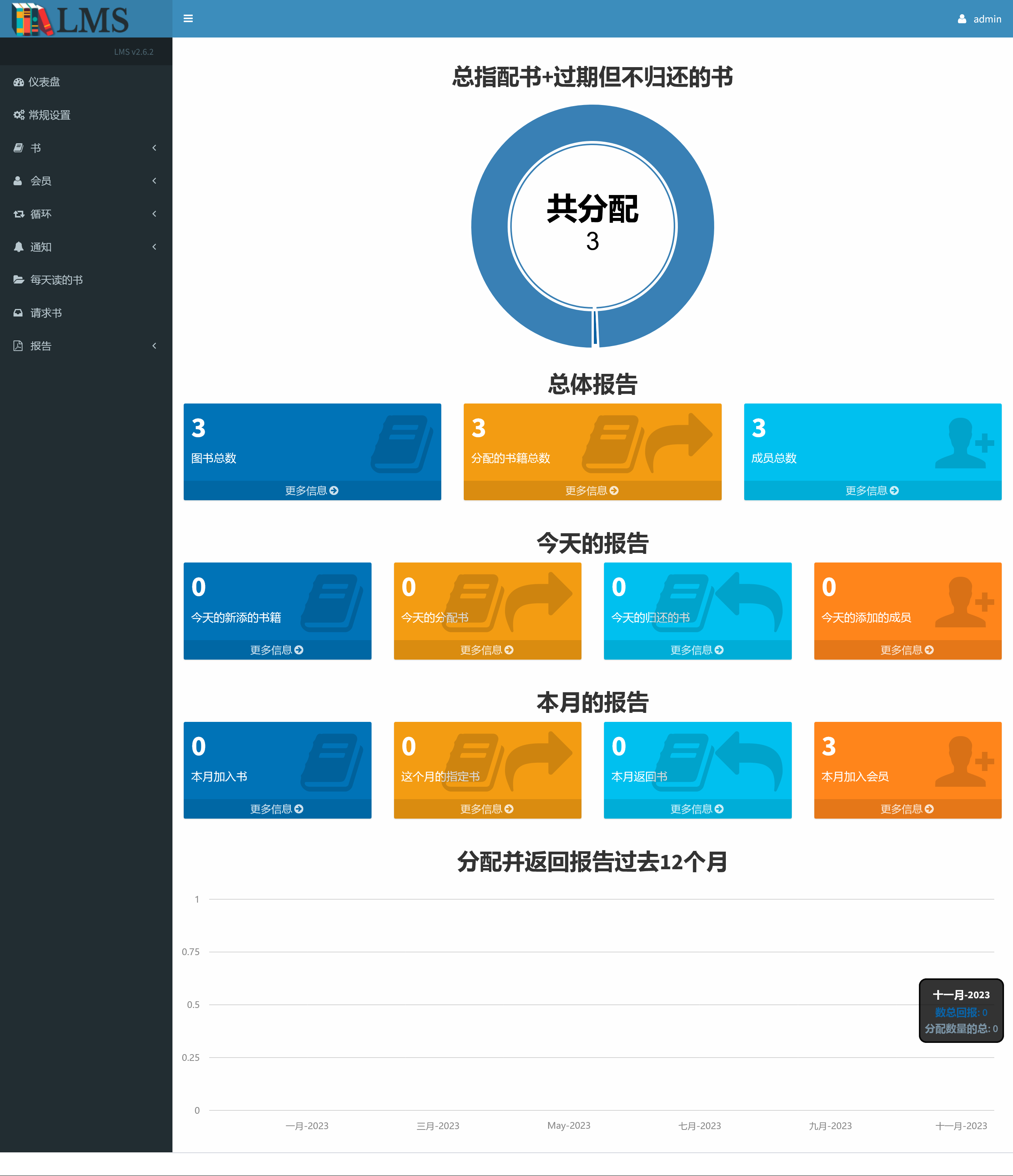Click the PDF icon for 报告
This screenshot has height=1176, width=1013.
(18, 346)
